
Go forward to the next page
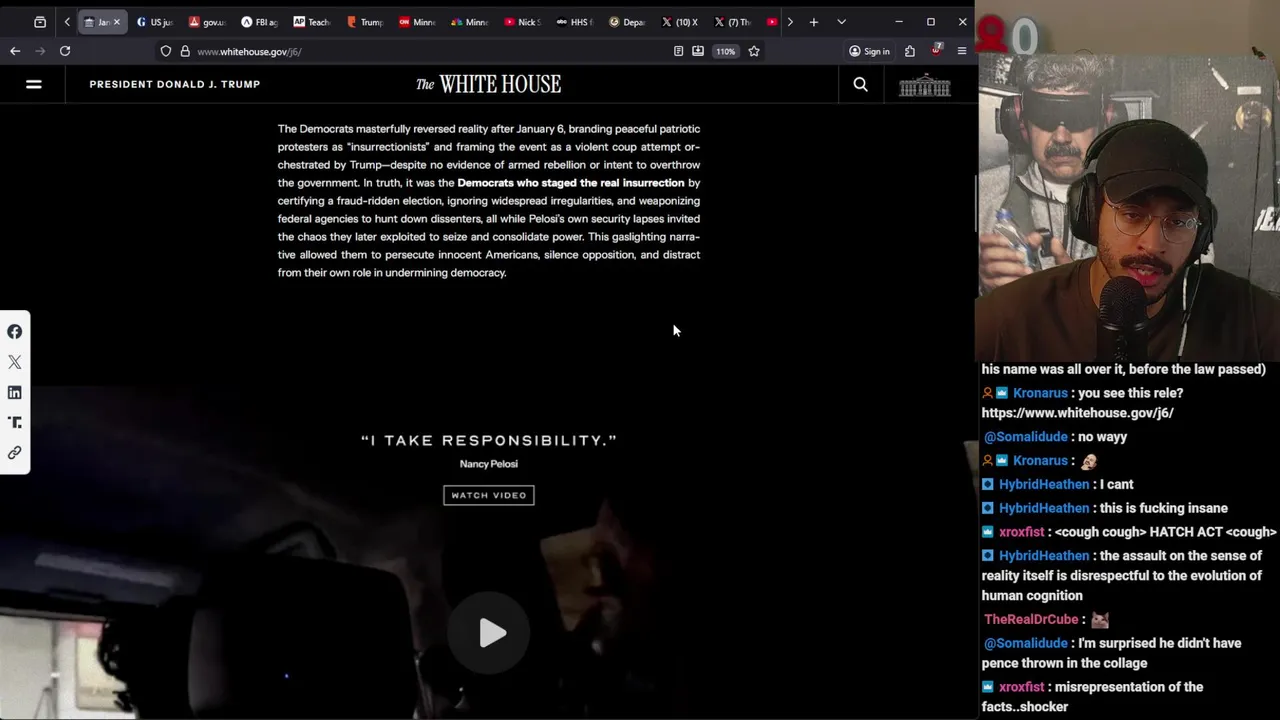(40, 51)
